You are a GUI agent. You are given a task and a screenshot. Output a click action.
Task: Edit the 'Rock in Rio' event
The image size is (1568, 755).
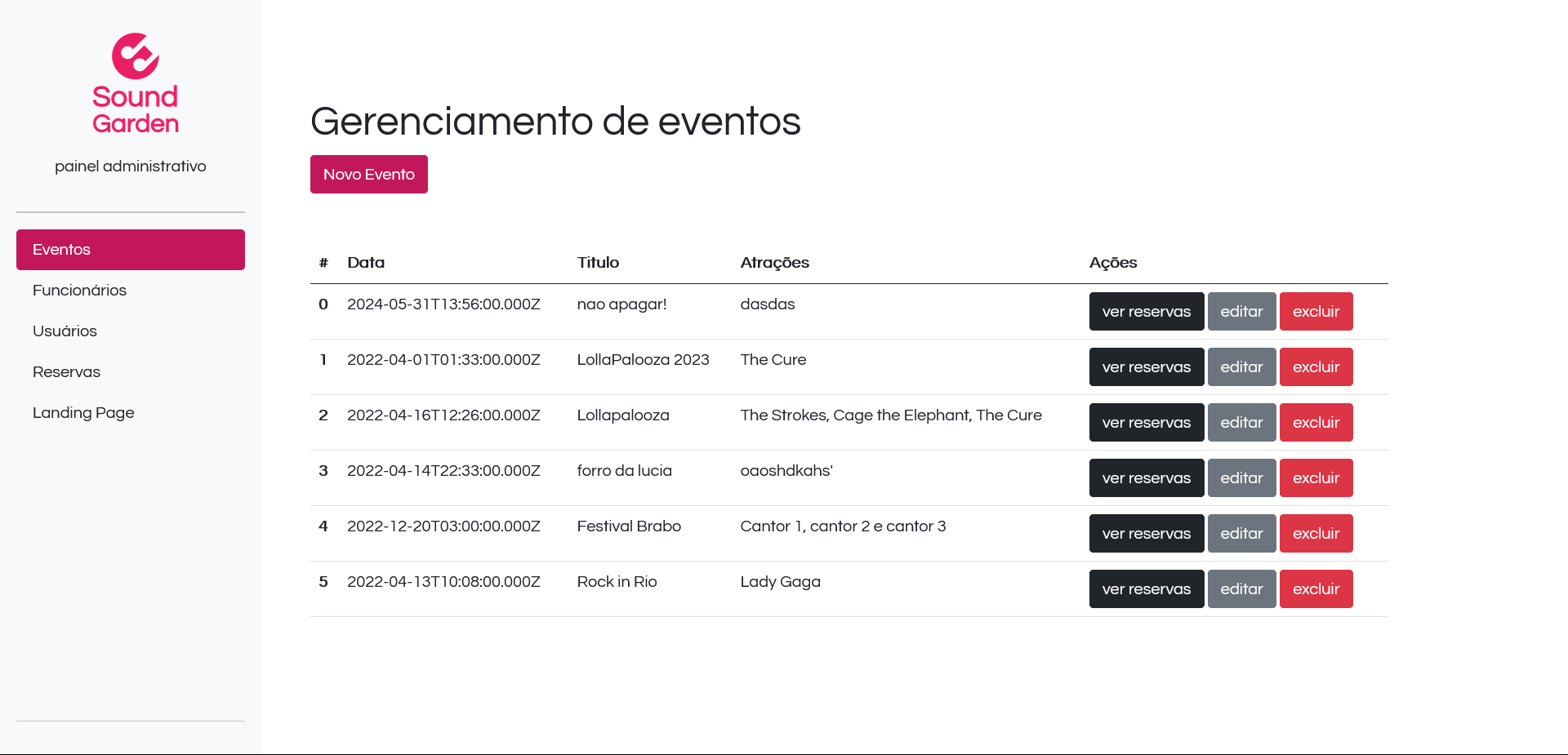coord(1241,588)
